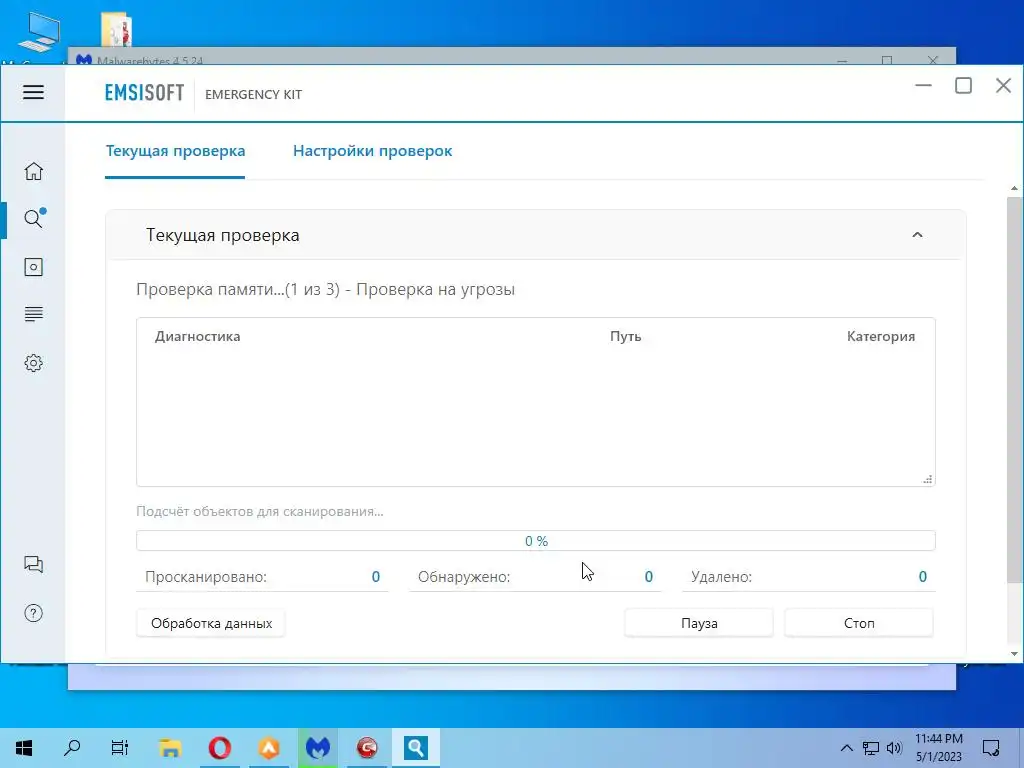Maximize the Emsisoft Emergency Kit window
1024x768 pixels.
(963, 86)
